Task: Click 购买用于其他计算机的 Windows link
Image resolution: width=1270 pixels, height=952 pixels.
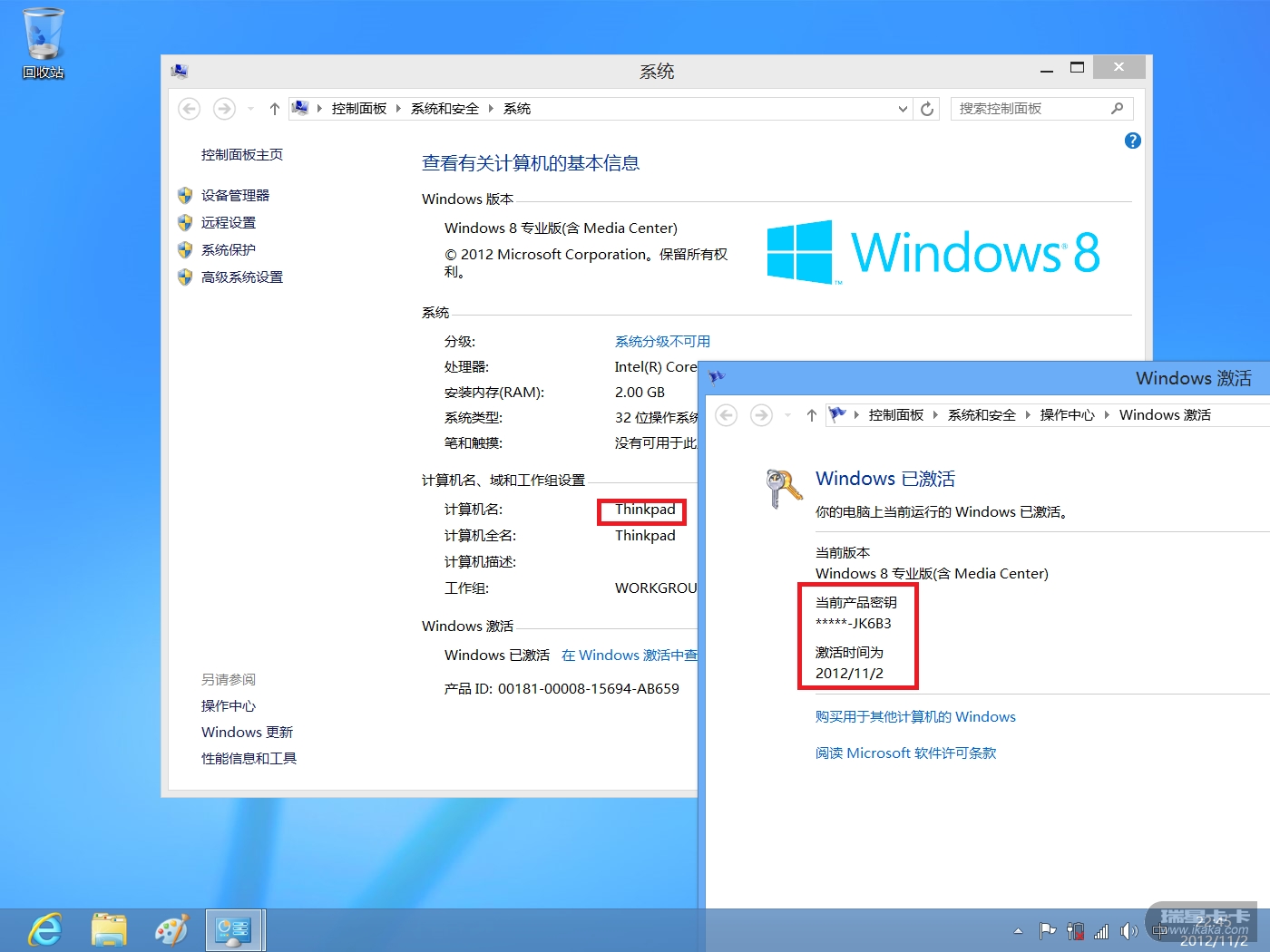Action: coord(915,716)
